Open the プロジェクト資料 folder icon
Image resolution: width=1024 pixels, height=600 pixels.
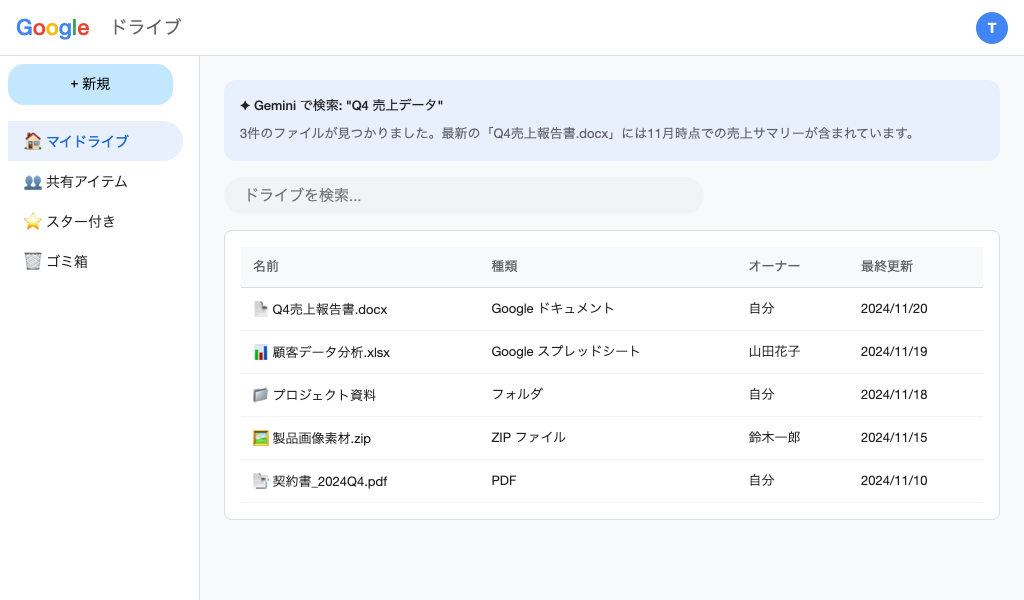260,394
